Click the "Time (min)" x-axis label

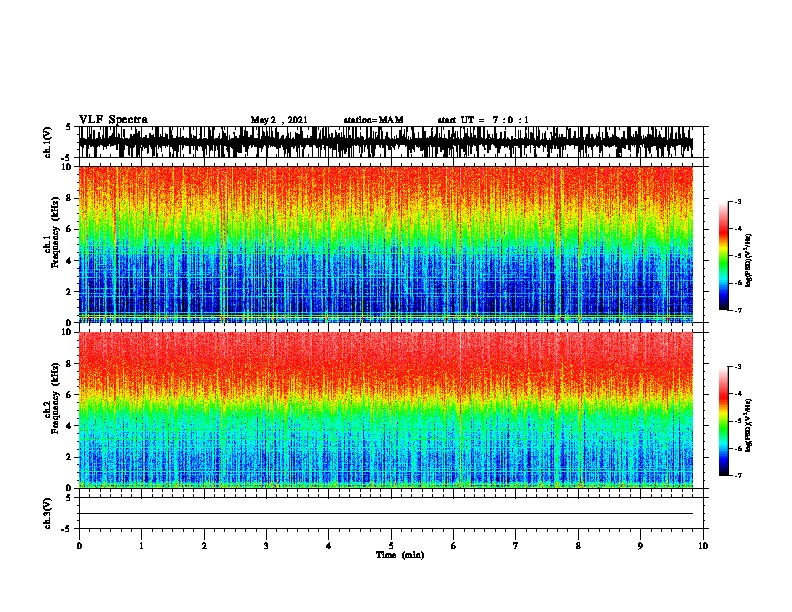pyautogui.click(x=400, y=555)
